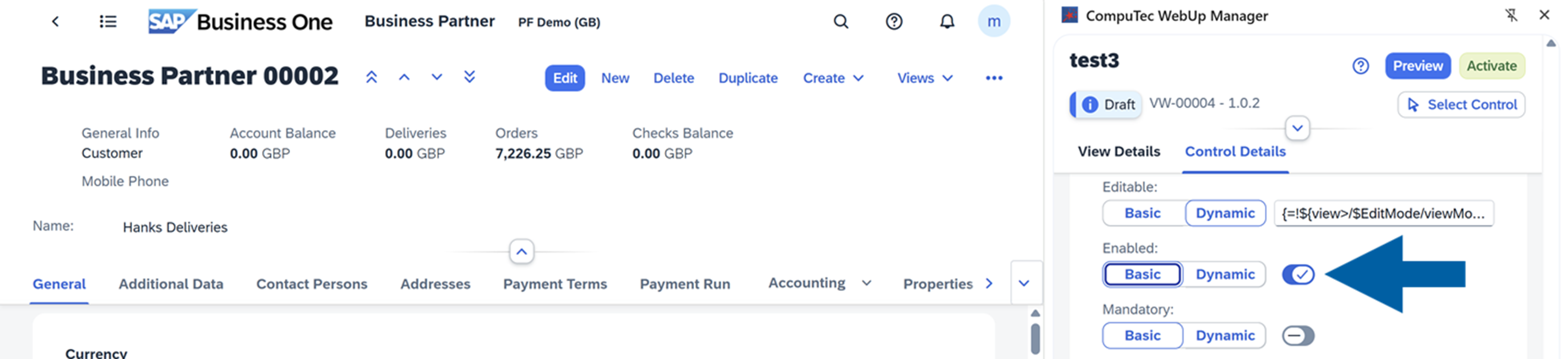Collapse the Business Partner header section
Viewport: 1568px width, 359px height.
[522, 251]
